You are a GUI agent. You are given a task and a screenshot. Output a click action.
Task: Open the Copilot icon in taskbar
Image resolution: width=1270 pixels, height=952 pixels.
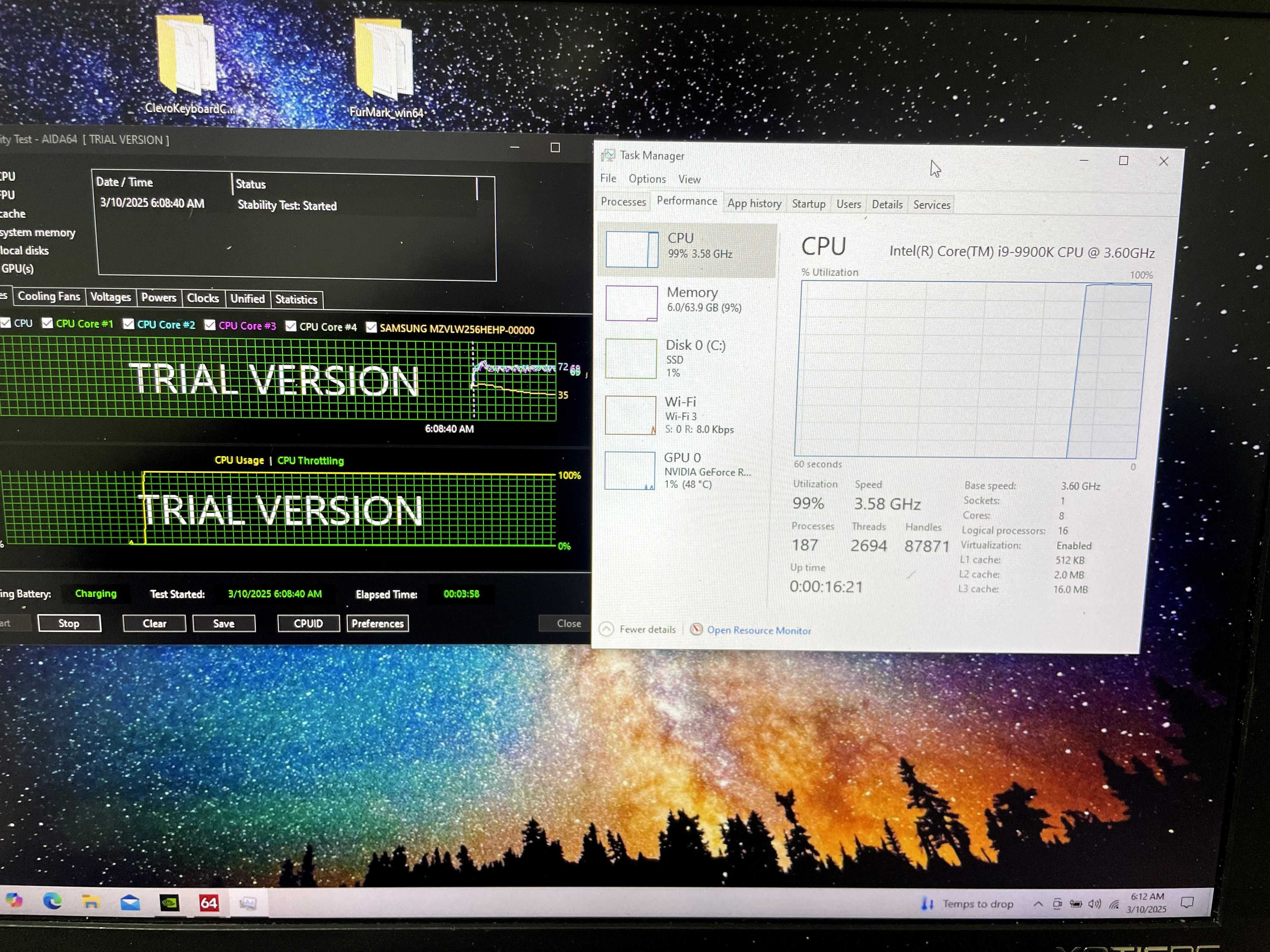pos(14,901)
